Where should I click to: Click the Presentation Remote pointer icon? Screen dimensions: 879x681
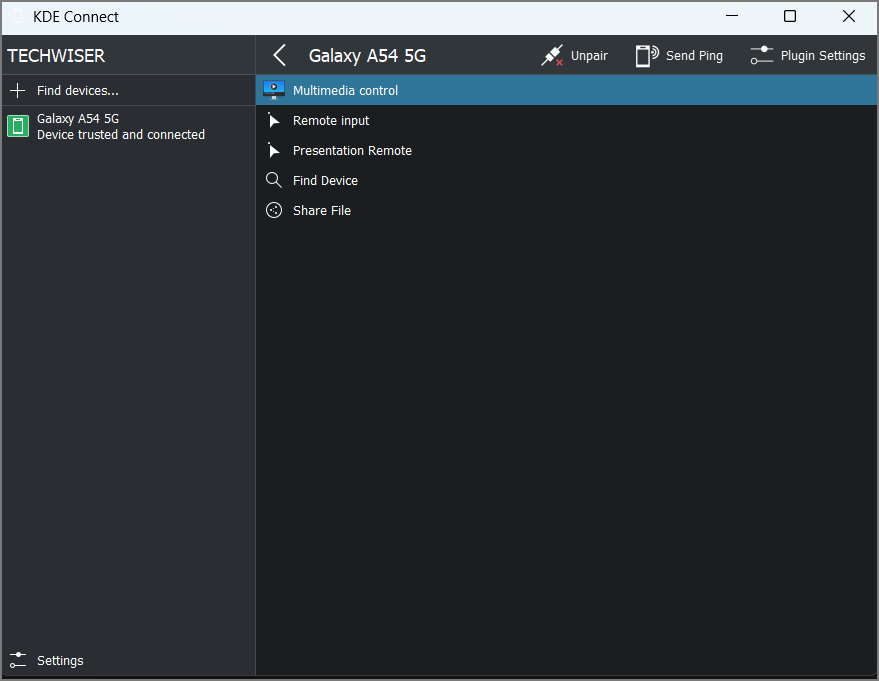coord(274,150)
